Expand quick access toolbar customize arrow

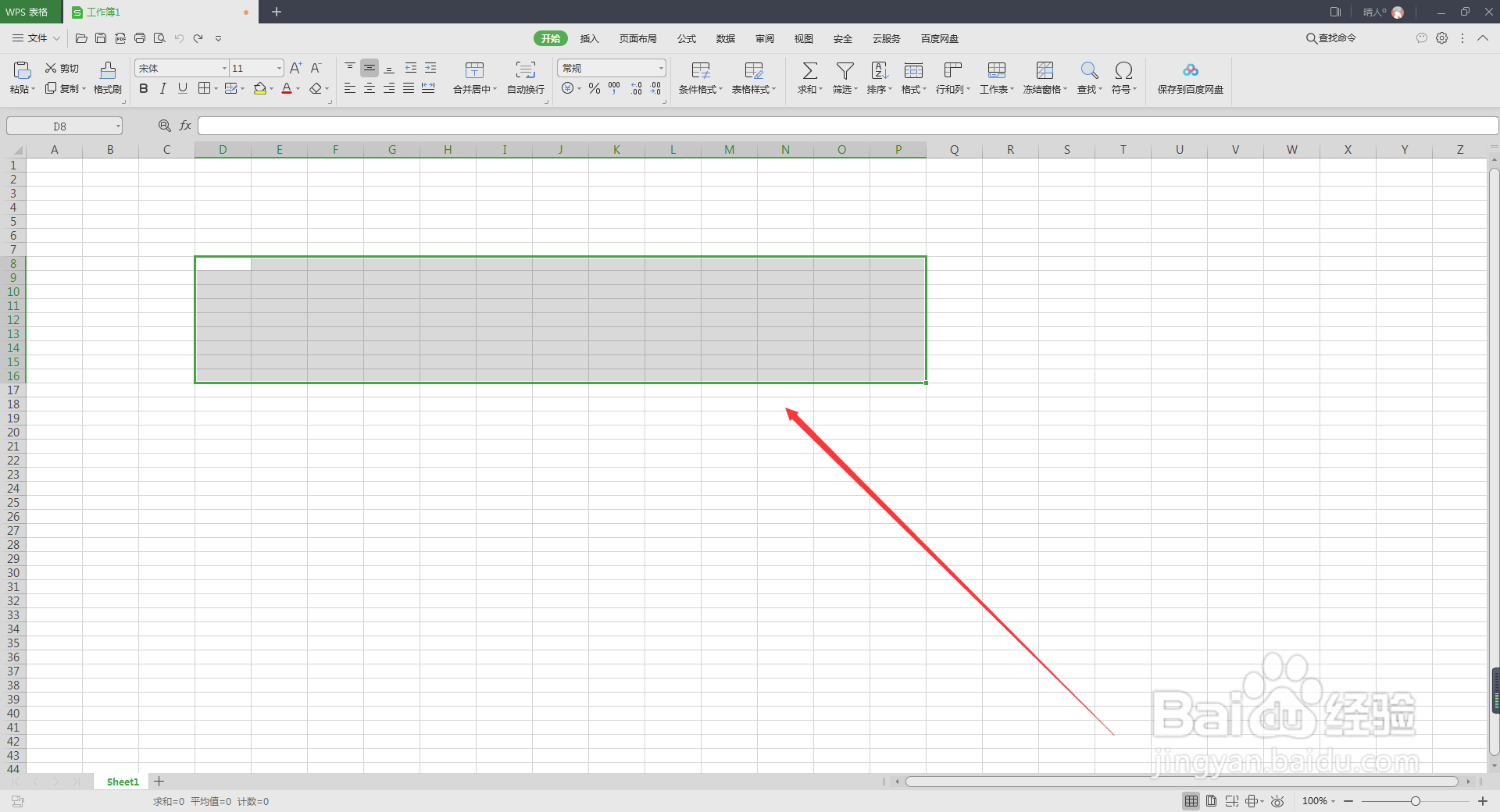(x=218, y=37)
